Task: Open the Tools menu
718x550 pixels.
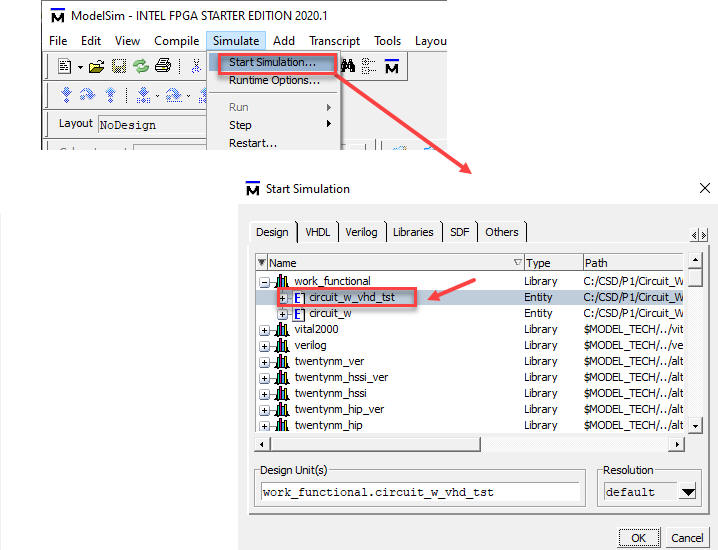Action: (x=387, y=41)
